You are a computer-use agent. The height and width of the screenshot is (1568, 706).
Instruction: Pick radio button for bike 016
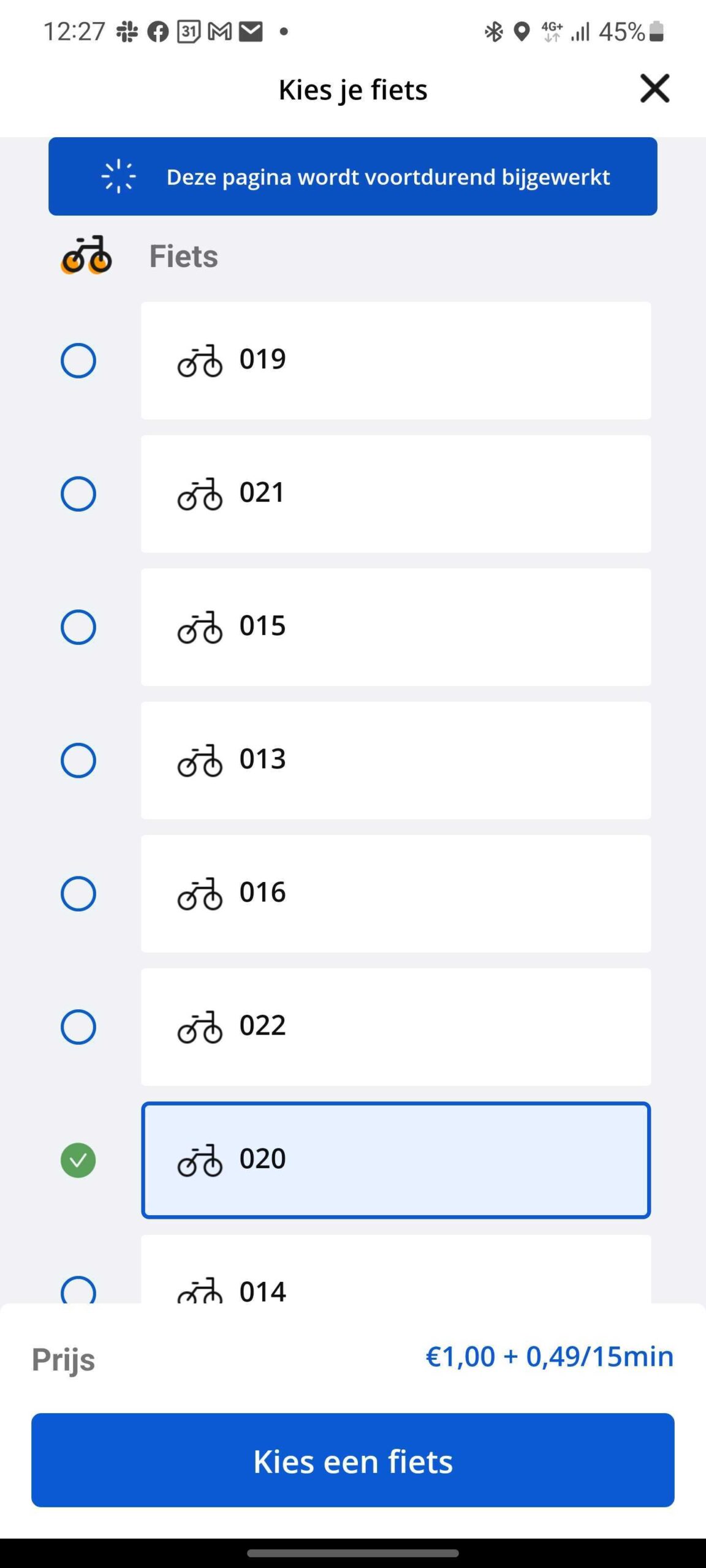tap(78, 894)
